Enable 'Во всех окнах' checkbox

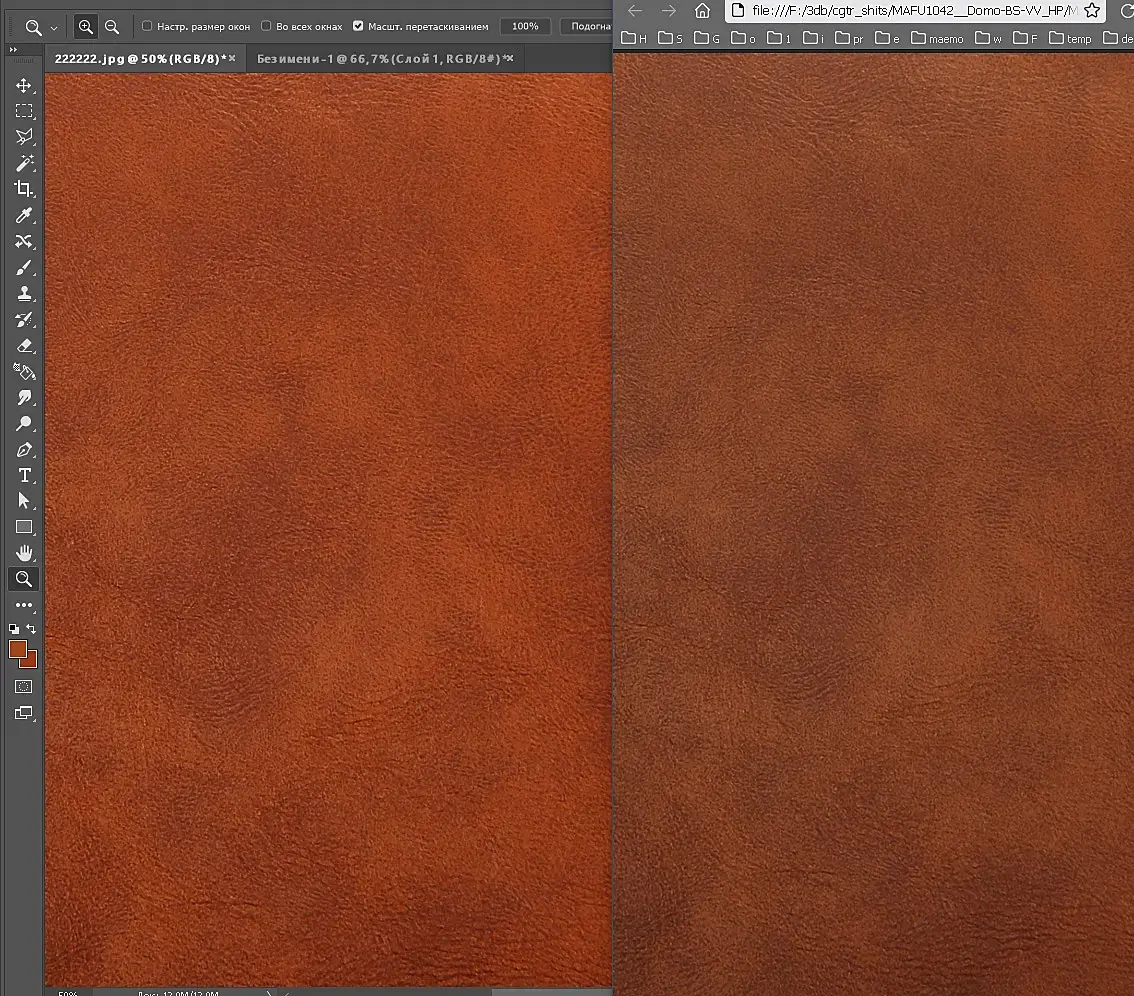266,26
